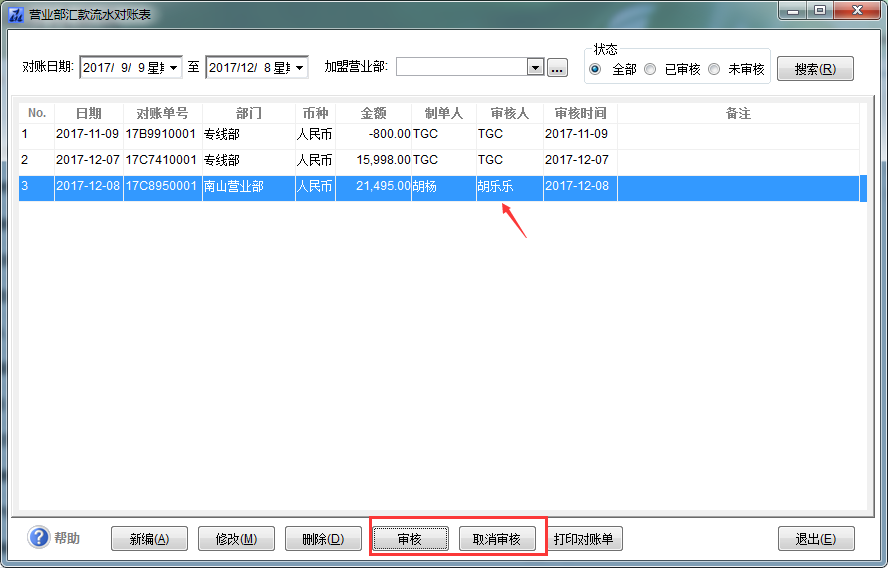Select the 未审核 status radio button
This screenshot has width=888, height=568.
[x=714, y=69]
